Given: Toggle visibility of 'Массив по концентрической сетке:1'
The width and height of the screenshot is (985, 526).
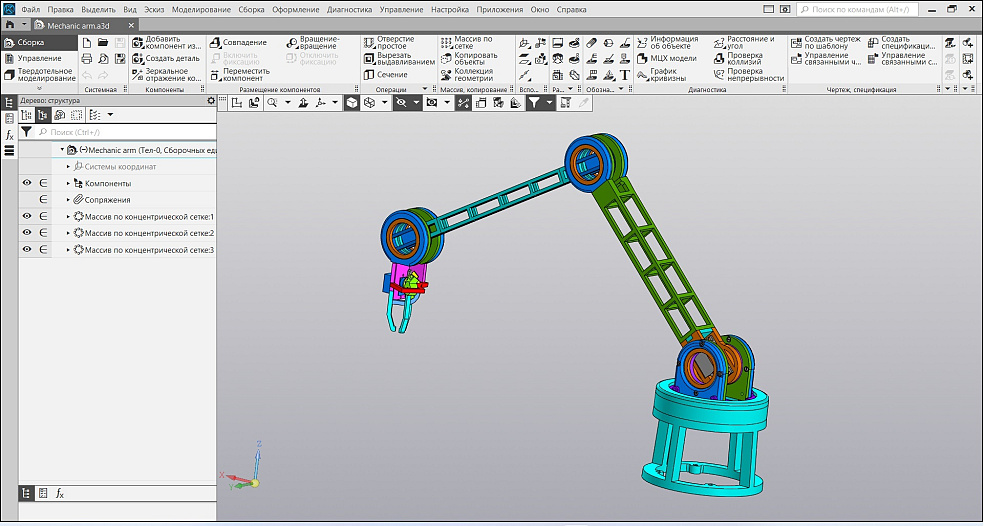Looking at the screenshot, I should coord(27,217).
